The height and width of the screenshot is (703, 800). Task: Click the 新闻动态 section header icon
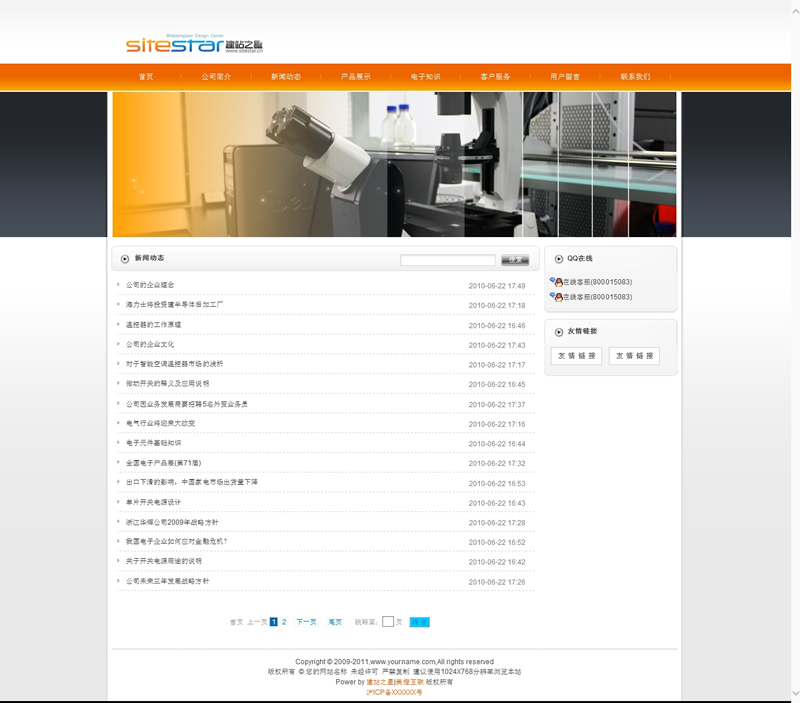pos(125,259)
